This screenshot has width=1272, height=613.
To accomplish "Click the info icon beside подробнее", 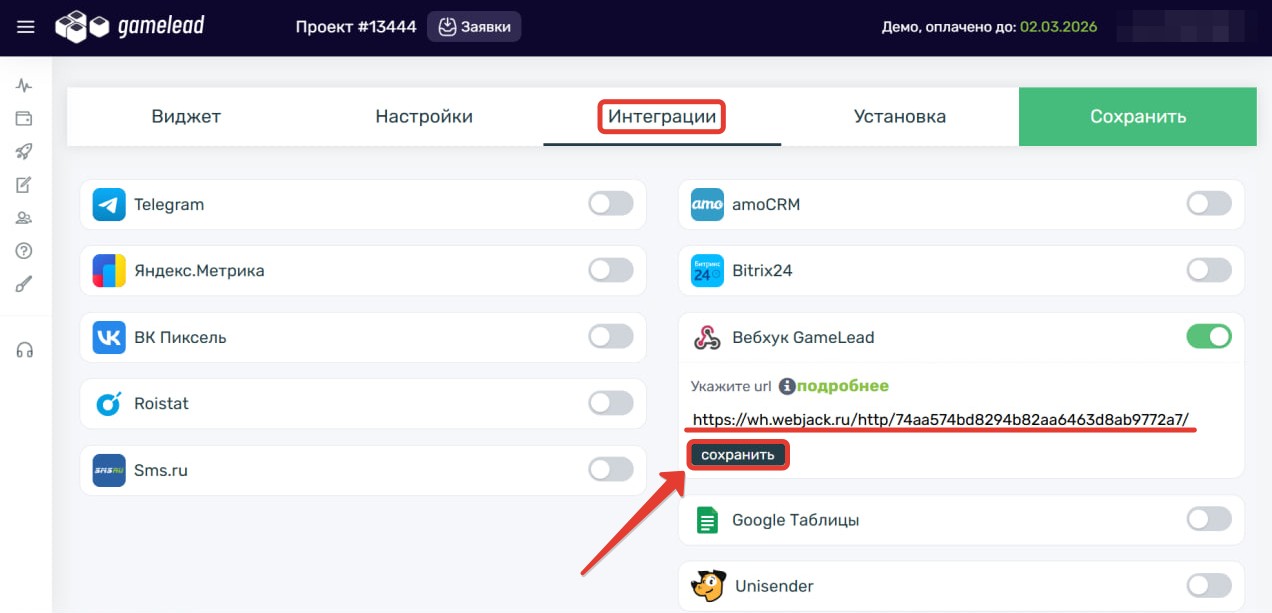I will (787, 386).
